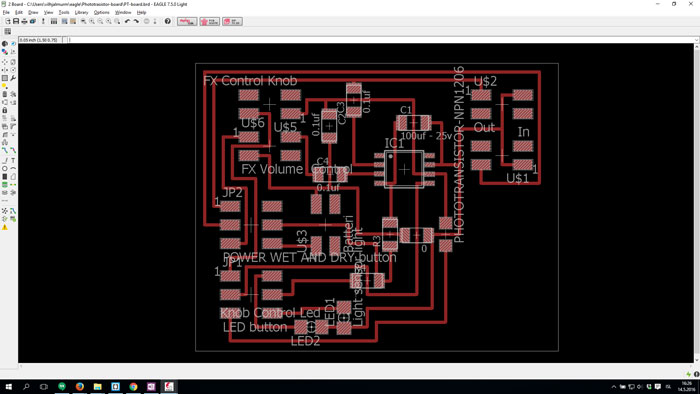Zoom to fit the board
The width and height of the screenshot is (700, 394).
83,21
